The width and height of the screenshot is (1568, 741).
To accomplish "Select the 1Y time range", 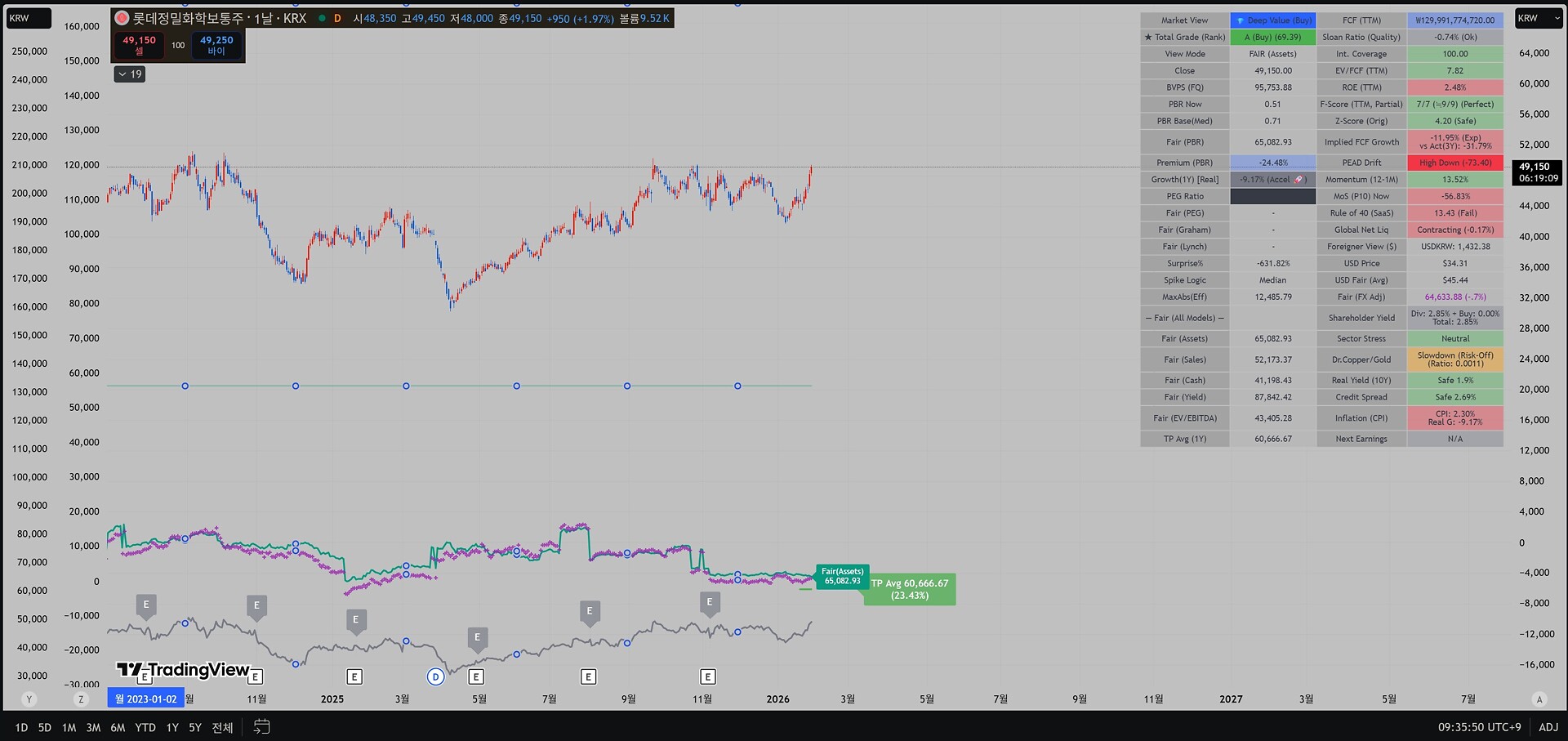I will [x=172, y=727].
